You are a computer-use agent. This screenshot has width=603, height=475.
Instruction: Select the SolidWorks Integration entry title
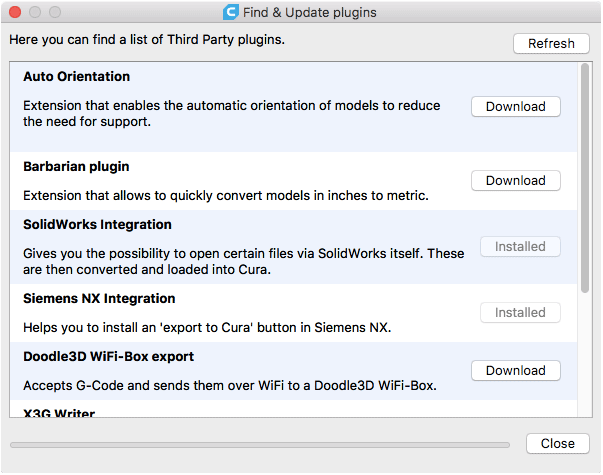pos(97,225)
